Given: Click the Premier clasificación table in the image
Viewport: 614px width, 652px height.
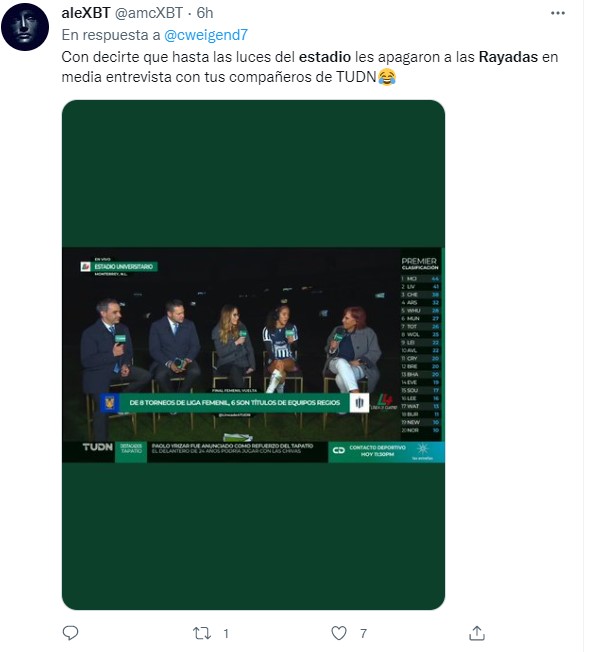Looking at the screenshot, I should pos(420,345).
